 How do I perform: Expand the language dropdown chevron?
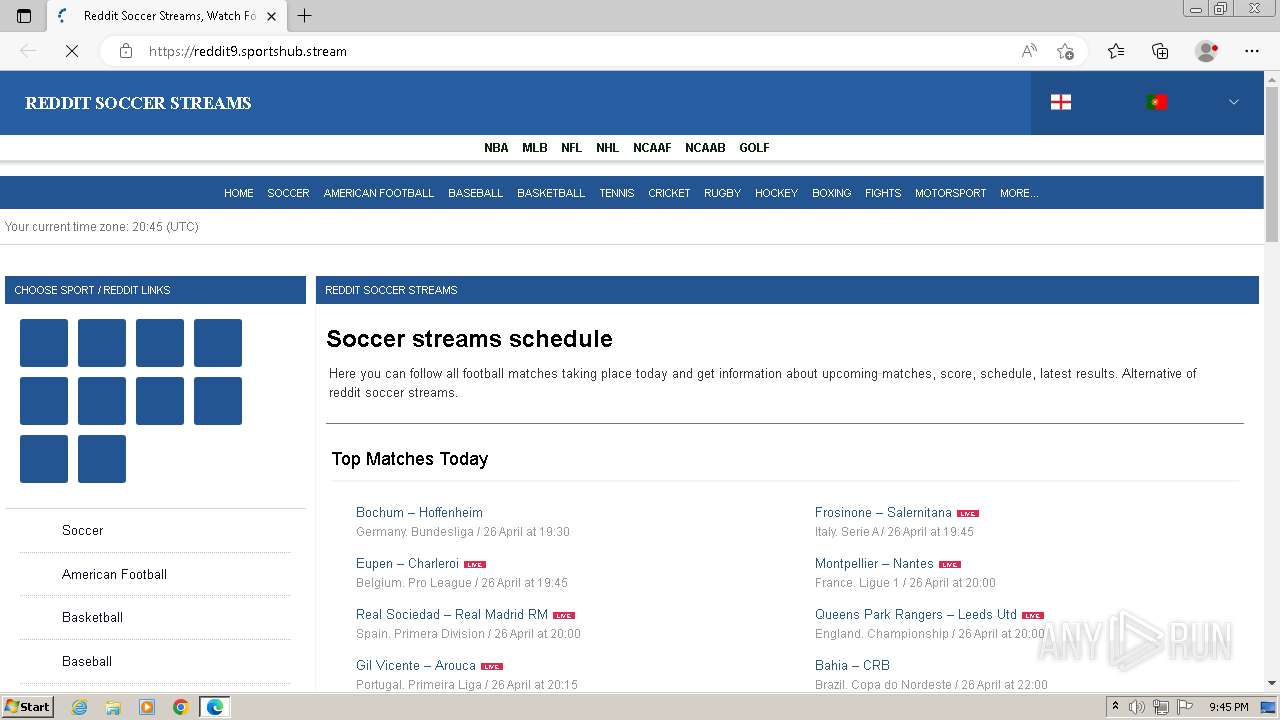[1233, 102]
